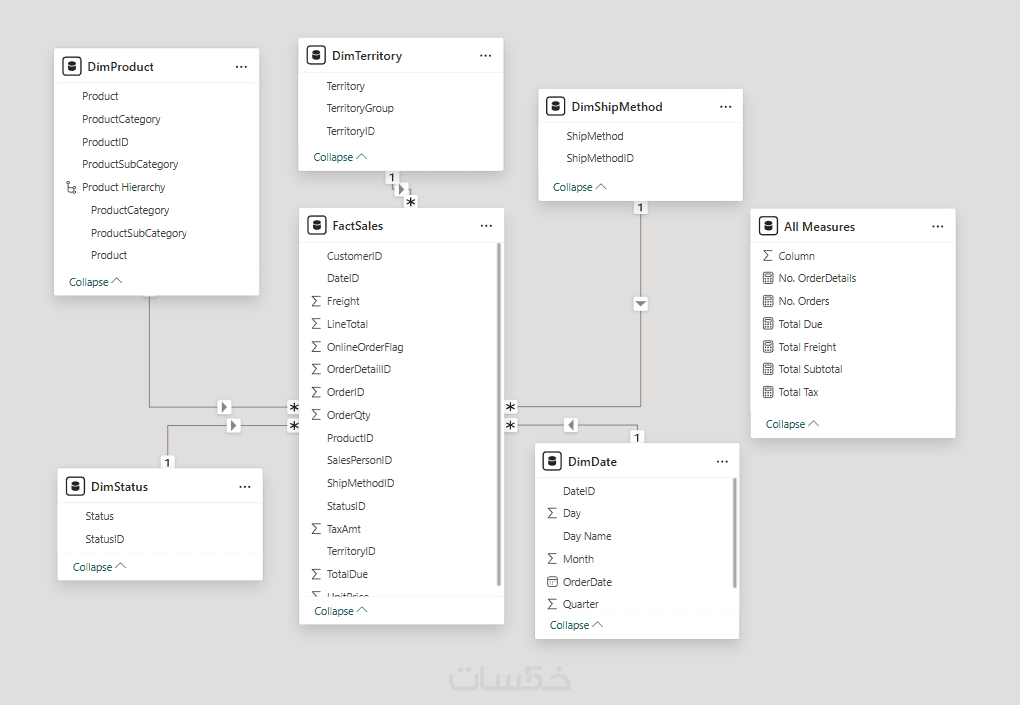Click the OrderDate calendar column icon
This screenshot has width=1020, height=705.
point(552,582)
